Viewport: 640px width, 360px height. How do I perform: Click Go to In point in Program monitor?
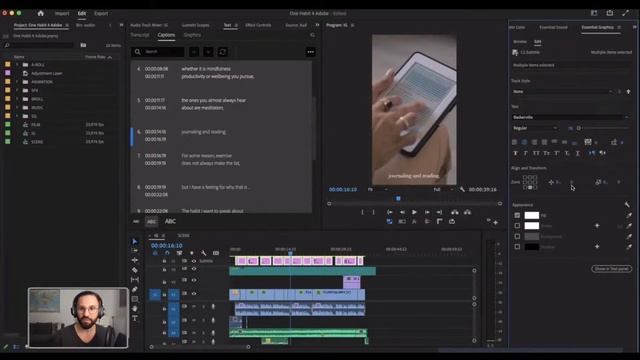(x=389, y=212)
